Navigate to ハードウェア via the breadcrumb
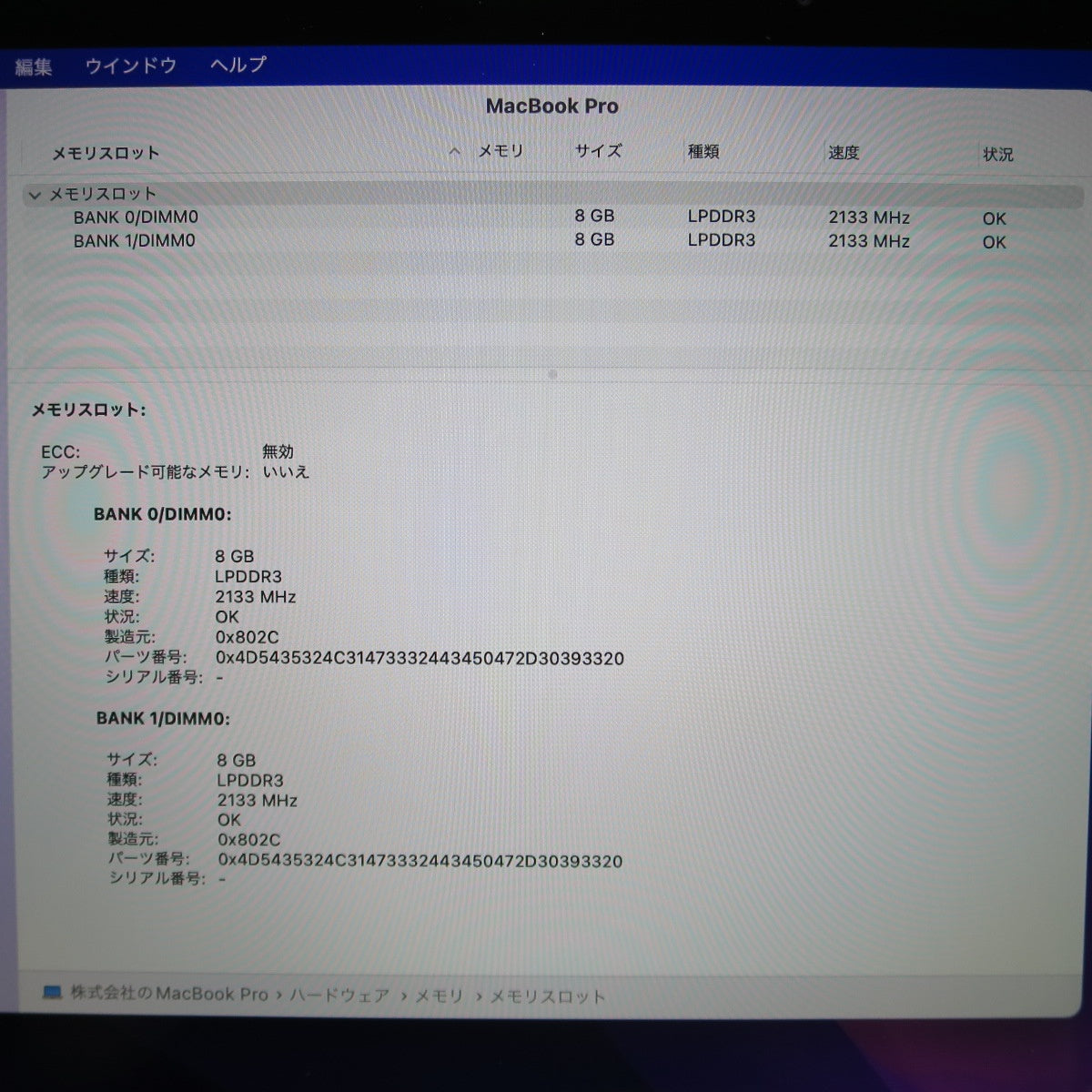The width and height of the screenshot is (1092, 1092). point(339,996)
